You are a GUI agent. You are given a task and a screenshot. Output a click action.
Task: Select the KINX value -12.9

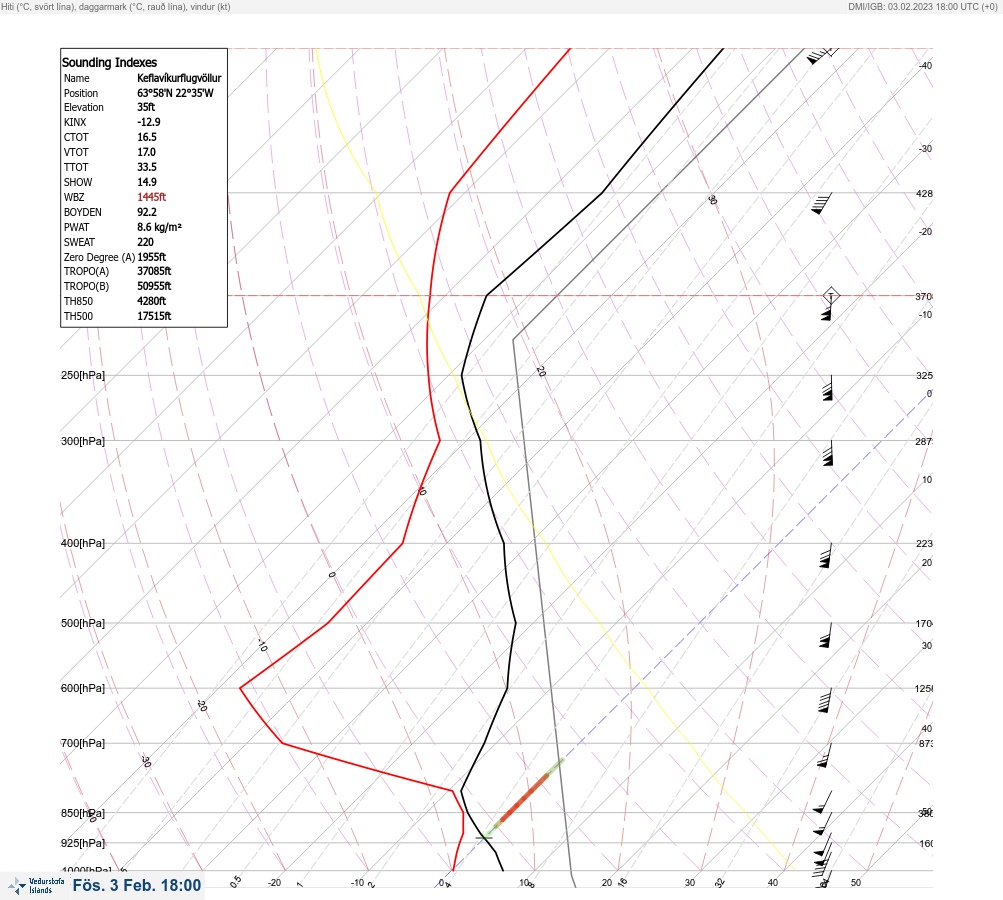tap(148, 122)
